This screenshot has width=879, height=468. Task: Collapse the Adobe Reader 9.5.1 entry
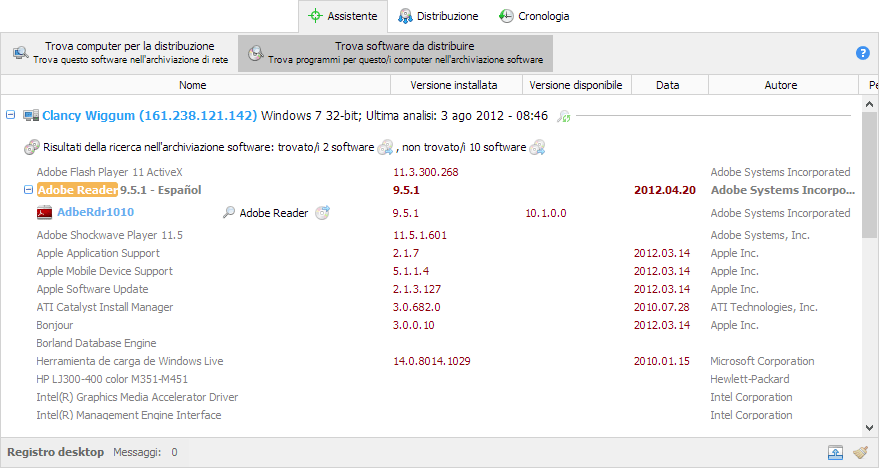[27, 189]
